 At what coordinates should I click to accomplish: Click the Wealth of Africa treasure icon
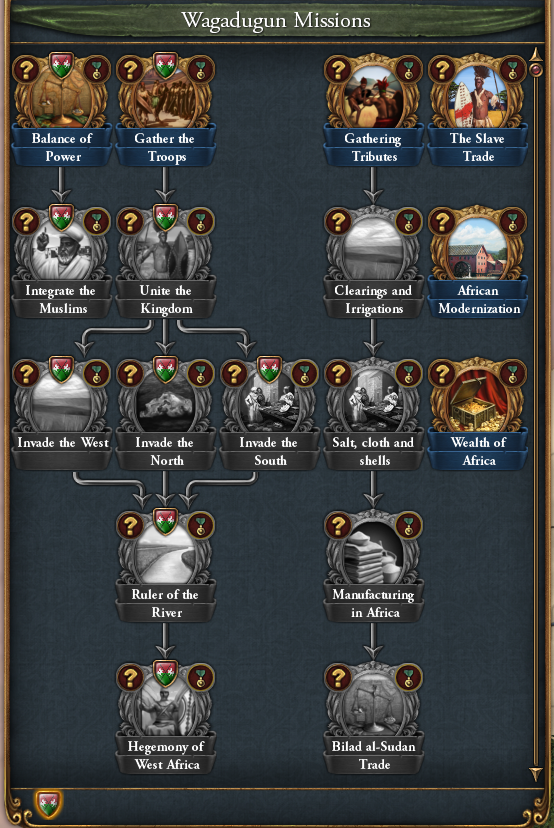click(477, 402)
